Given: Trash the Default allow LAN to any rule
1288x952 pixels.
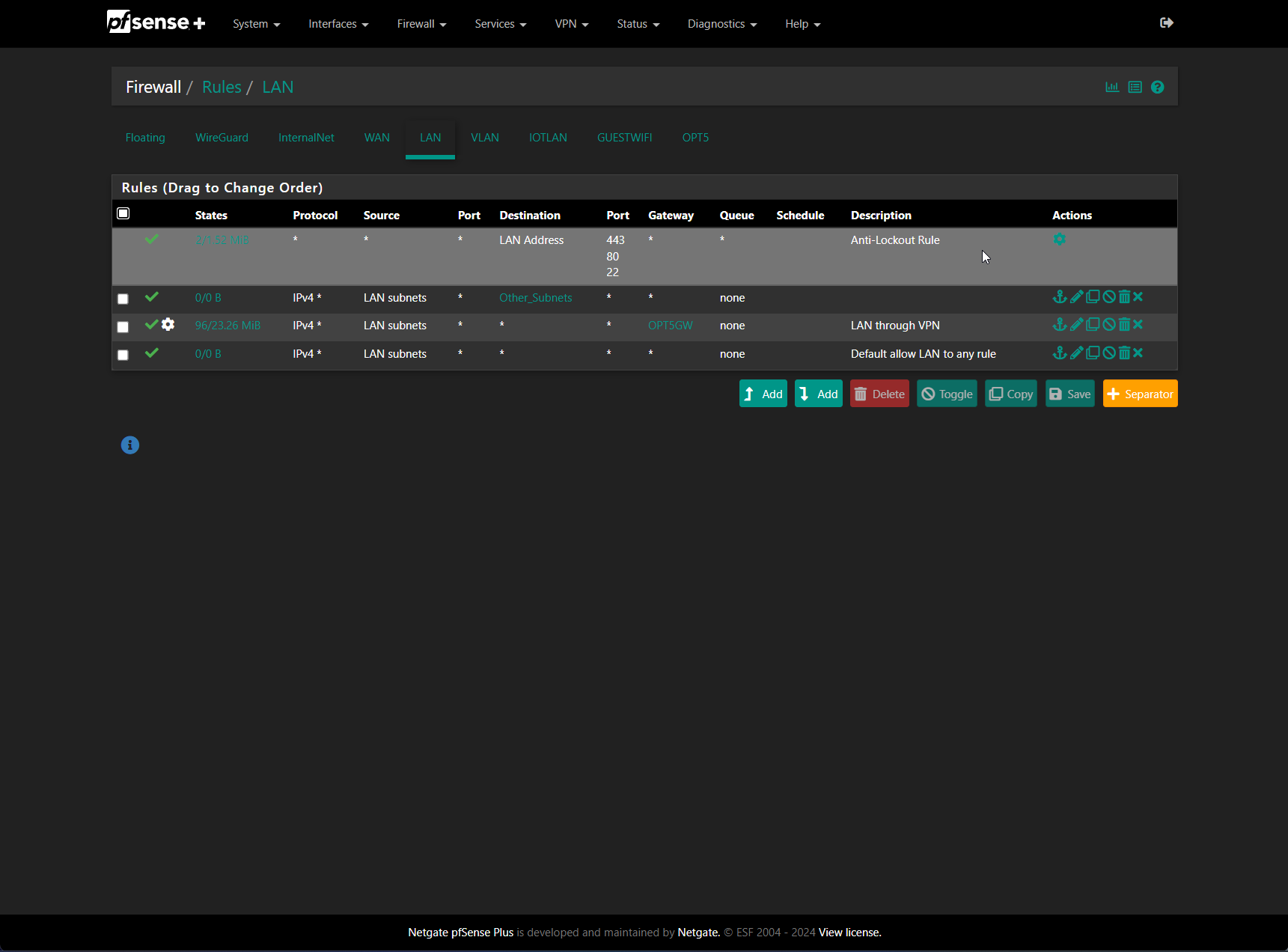Looking at the screenshot, I should click(1124, 353).
